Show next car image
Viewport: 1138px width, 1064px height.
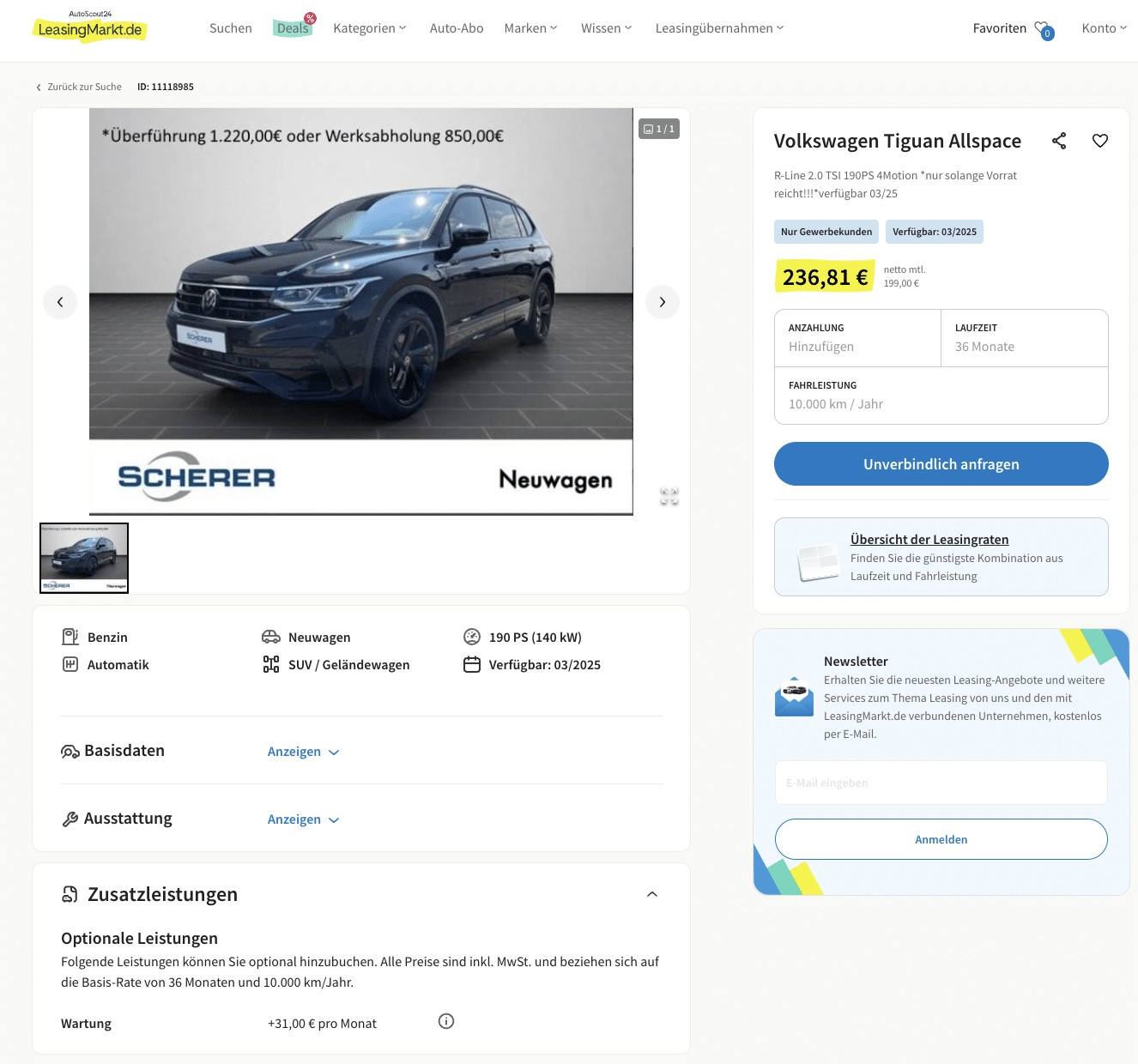(663, 302)
